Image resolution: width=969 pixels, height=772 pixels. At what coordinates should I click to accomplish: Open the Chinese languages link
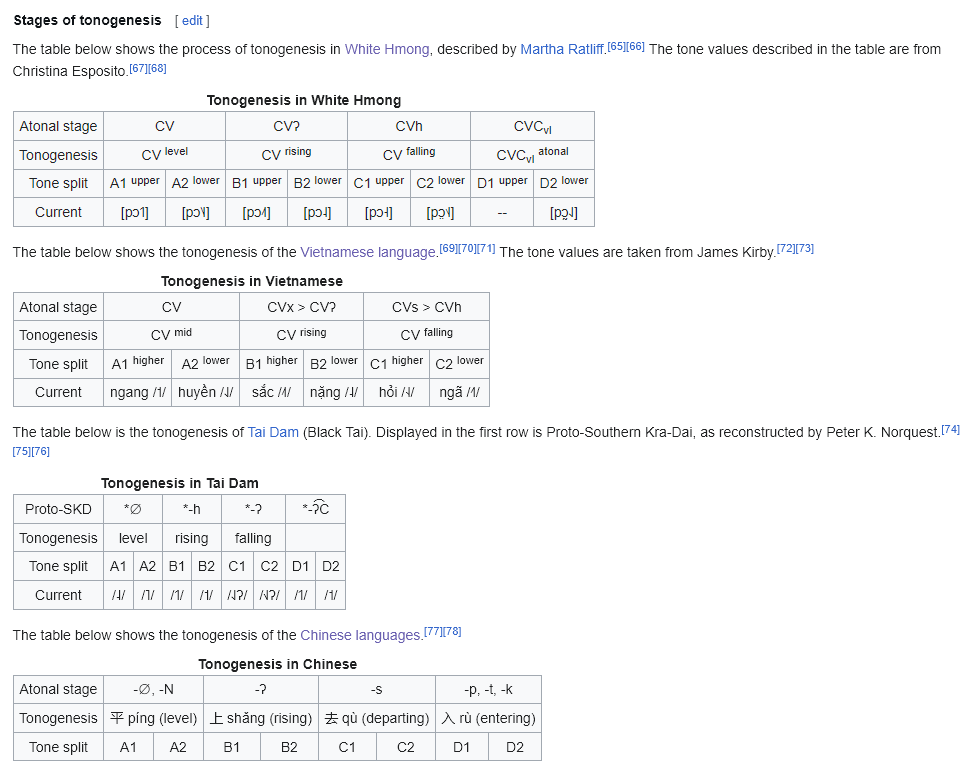click(x=360, y=635)
